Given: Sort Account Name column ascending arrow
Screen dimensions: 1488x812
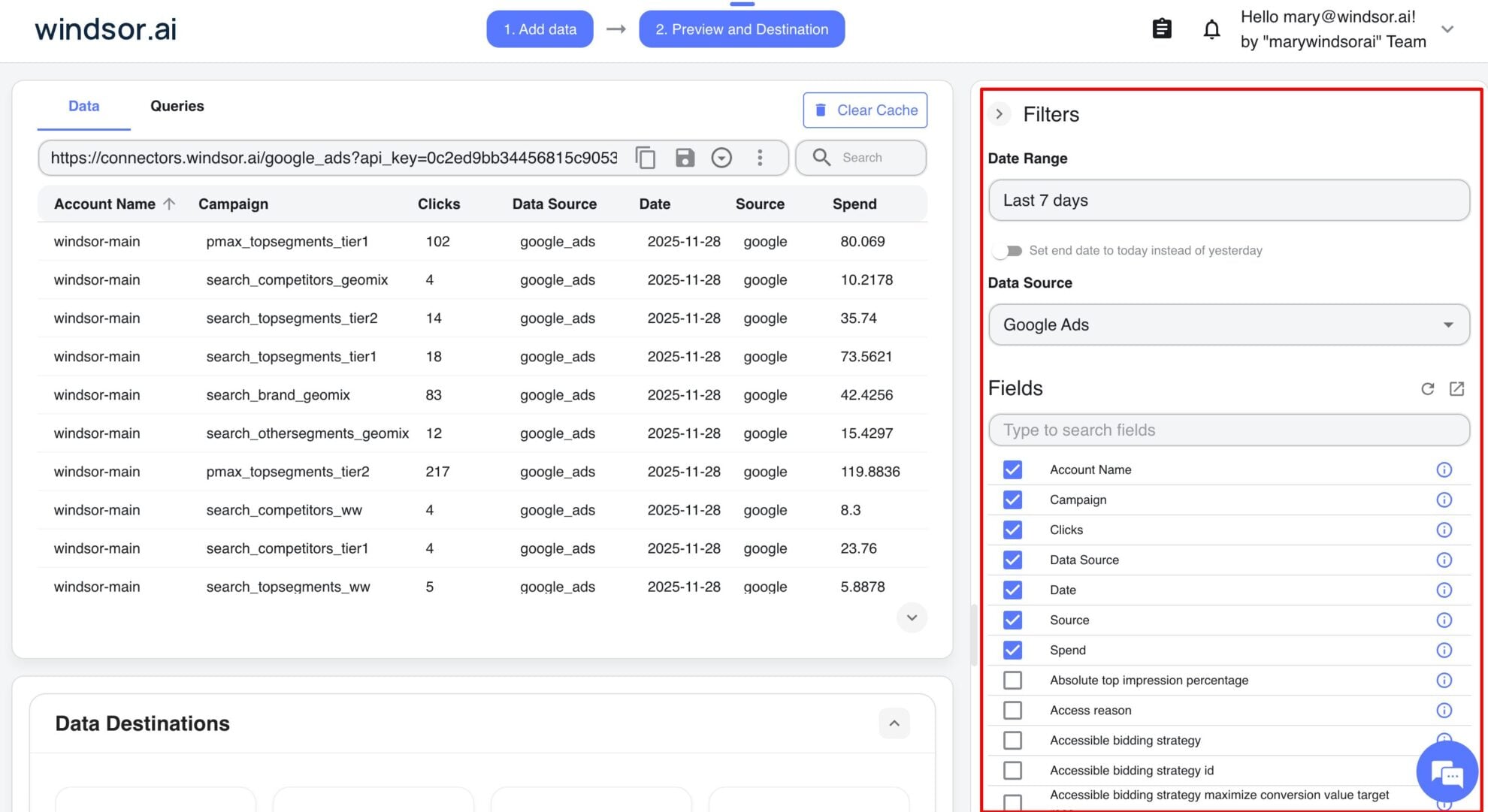Looking at the screenshot, I should coord(169,204).
